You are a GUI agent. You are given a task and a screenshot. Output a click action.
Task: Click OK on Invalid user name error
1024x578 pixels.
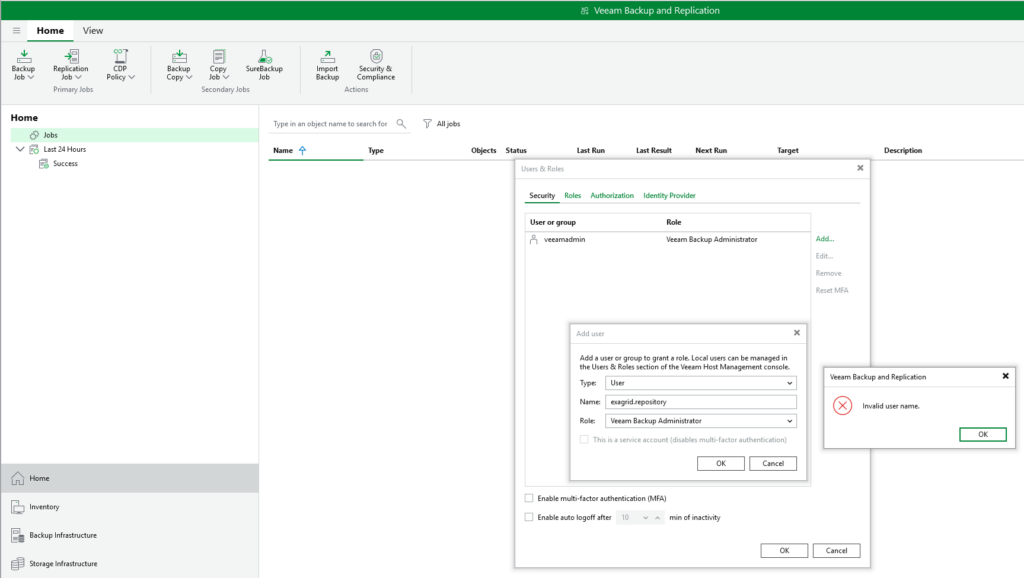pos(982,434)
